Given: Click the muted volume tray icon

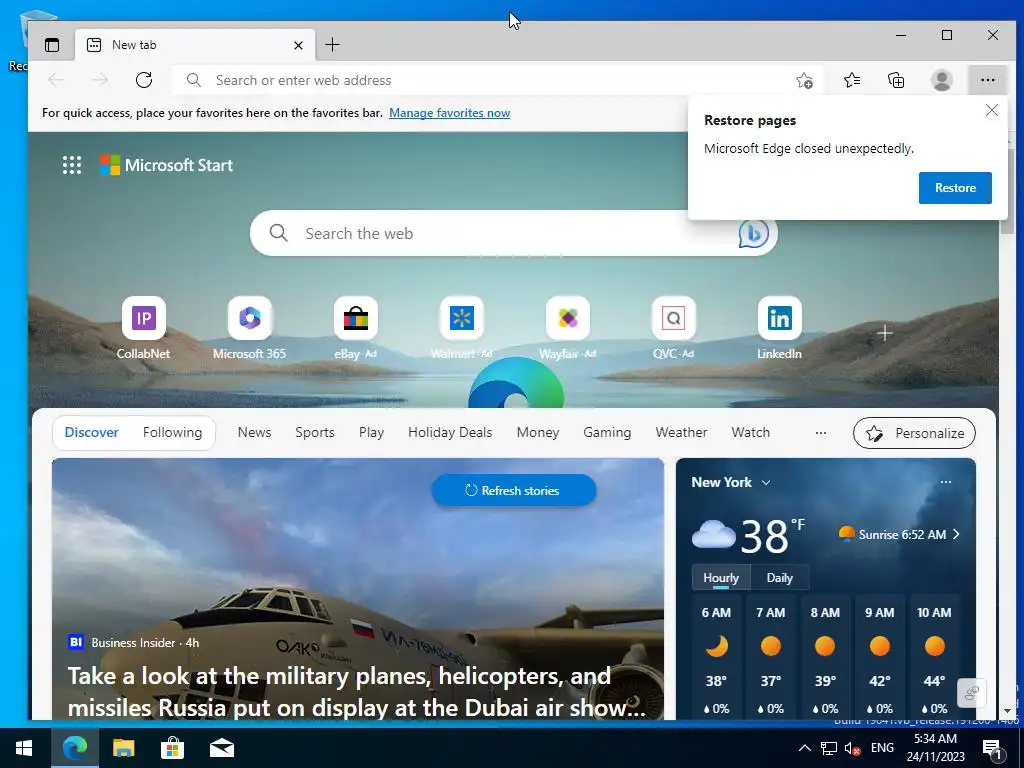Looking at the screenshot, I should point(852,748).
